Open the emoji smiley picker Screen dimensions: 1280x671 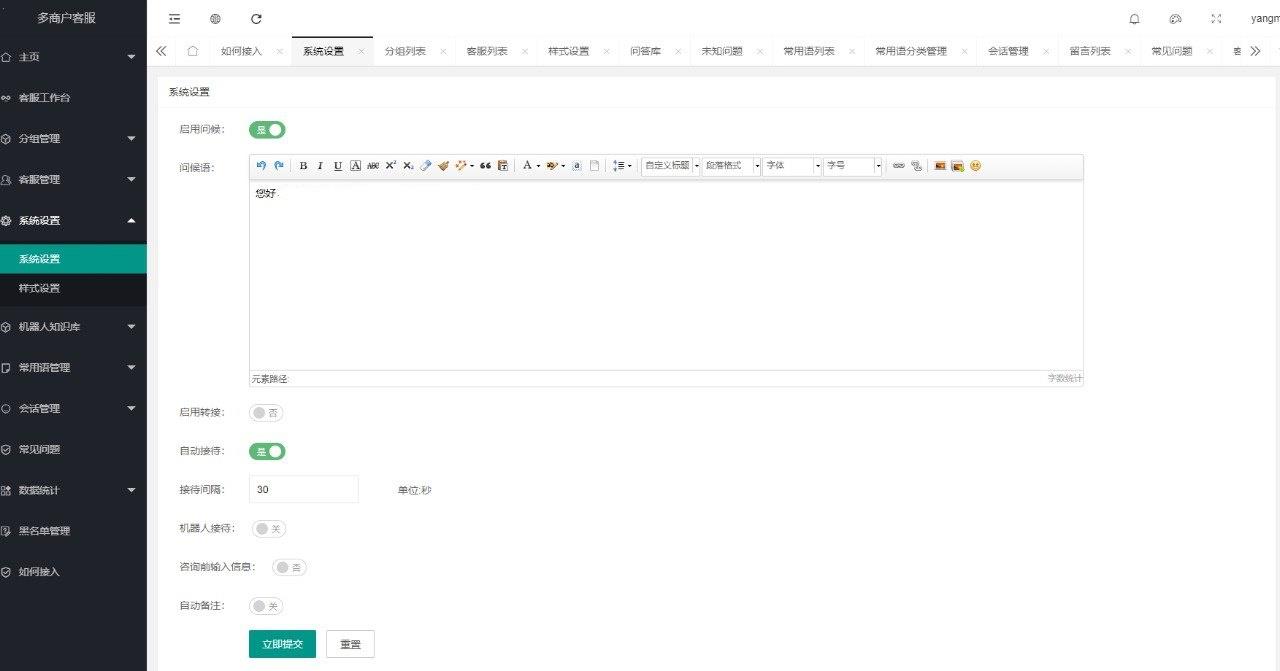tap(976, 166)
